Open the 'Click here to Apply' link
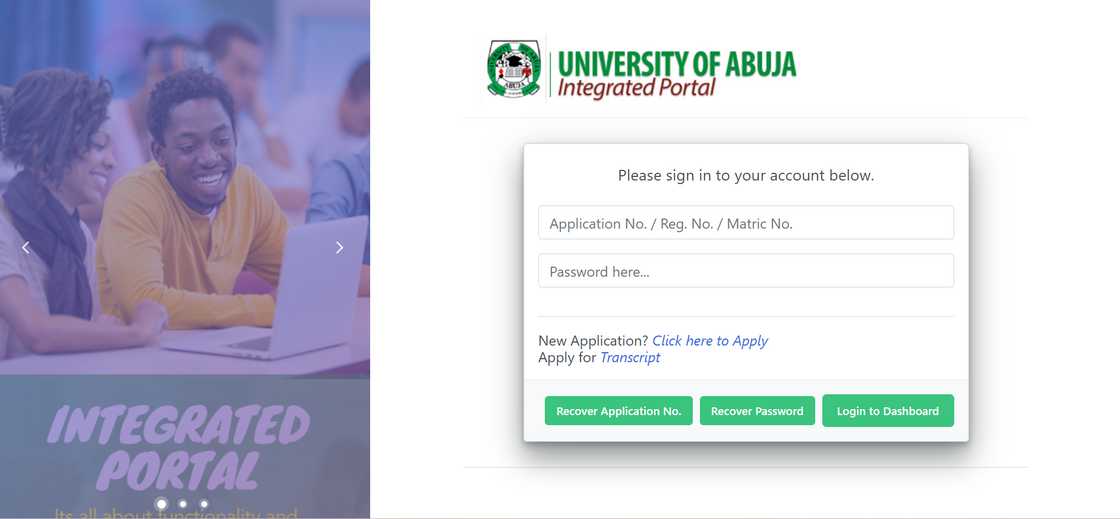 (x=710, y=341)
